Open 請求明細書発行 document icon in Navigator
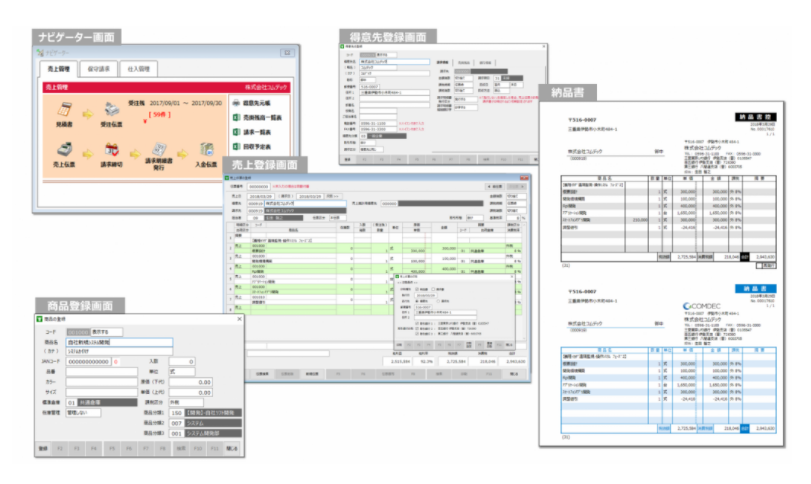The image size is (811, 484). tap(159, 149)
